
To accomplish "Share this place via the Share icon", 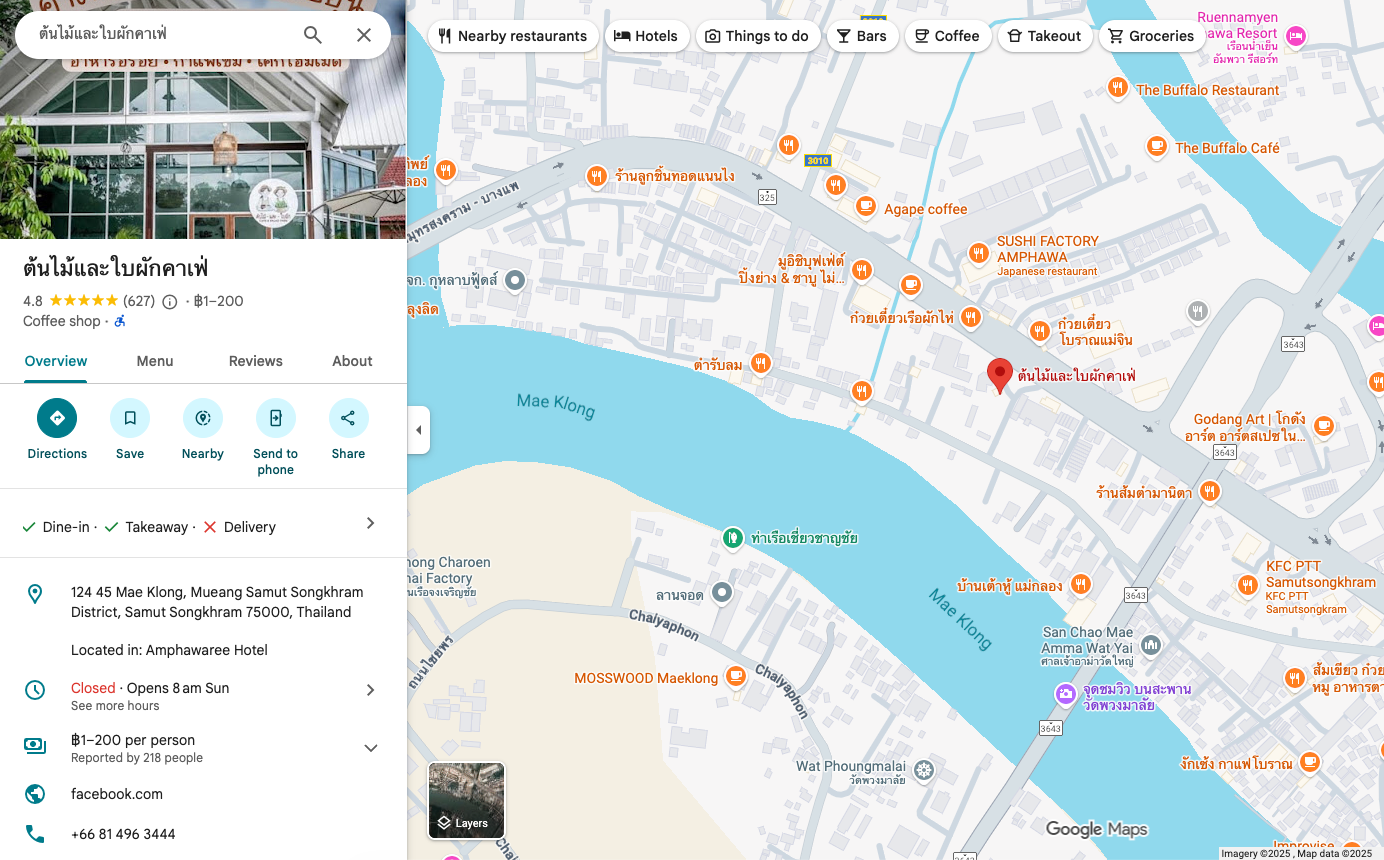I will tap(348, 418).
